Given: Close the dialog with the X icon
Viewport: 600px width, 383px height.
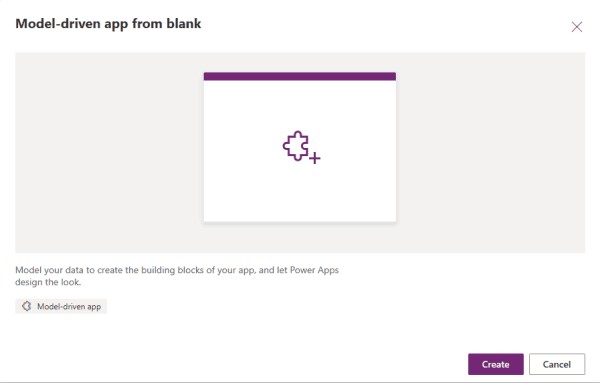Looking at the screenshot, I should (x=577, y=27).
